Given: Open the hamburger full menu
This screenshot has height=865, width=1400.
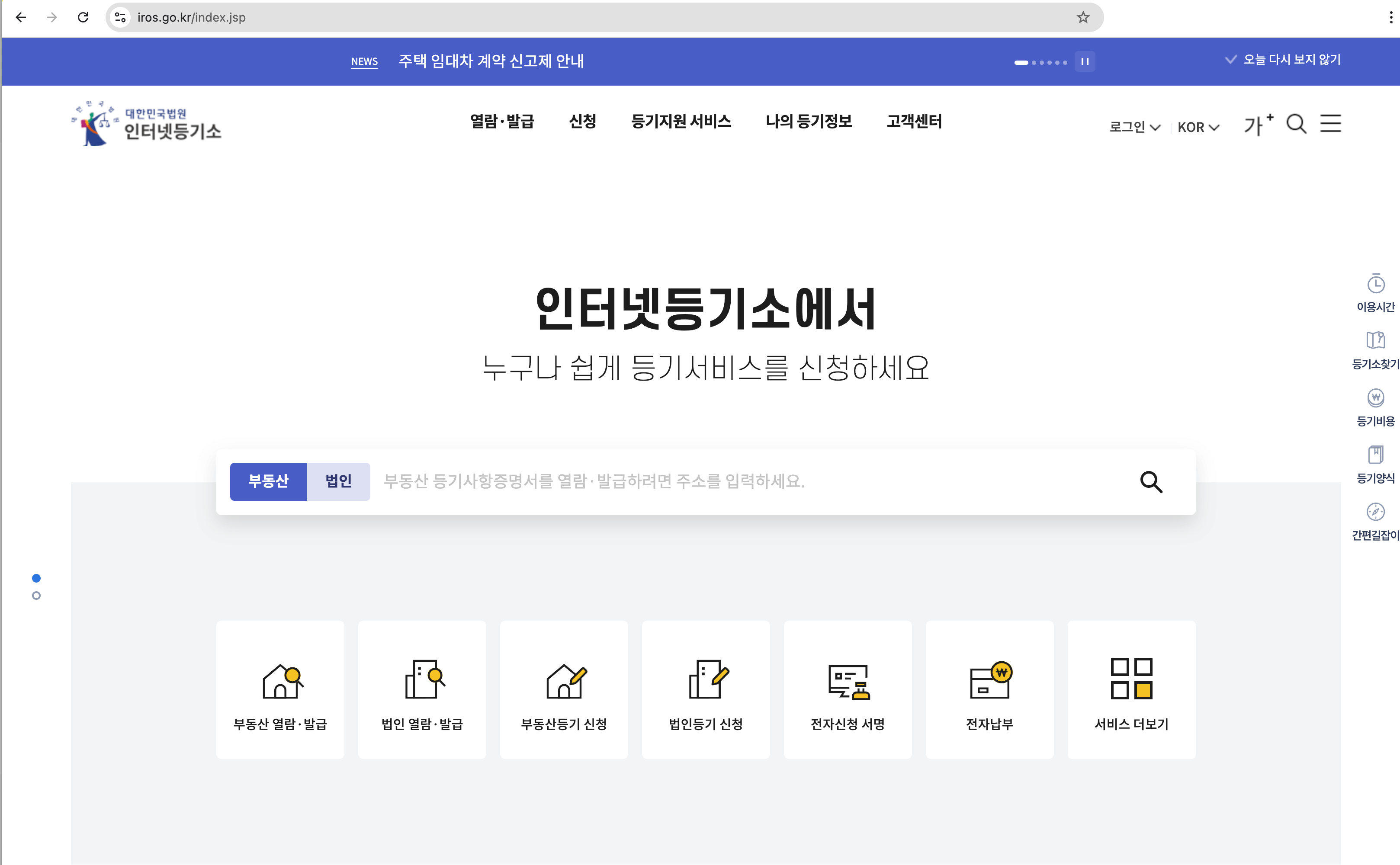Looking at the screenshot, I should click(x=1330, y=124).
